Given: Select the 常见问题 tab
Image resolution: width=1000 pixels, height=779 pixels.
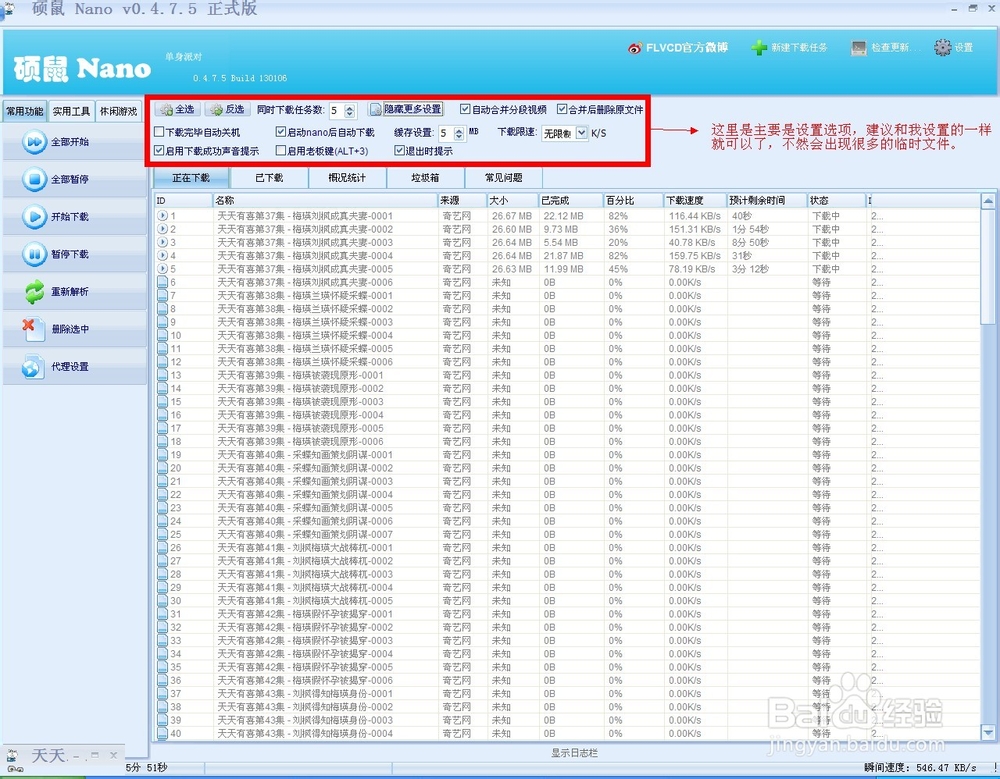Looking at the screenshot, I should [504, 178].
